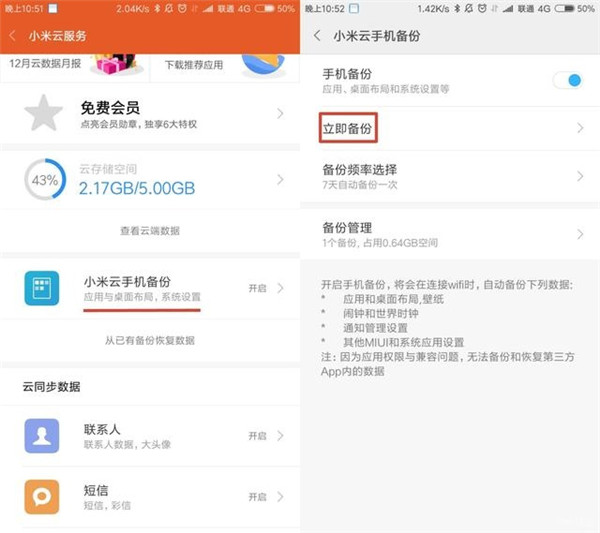Tap 7天自动备份一次 subtitle
Screen dimensions: 600x533
[x=360, y=185]
